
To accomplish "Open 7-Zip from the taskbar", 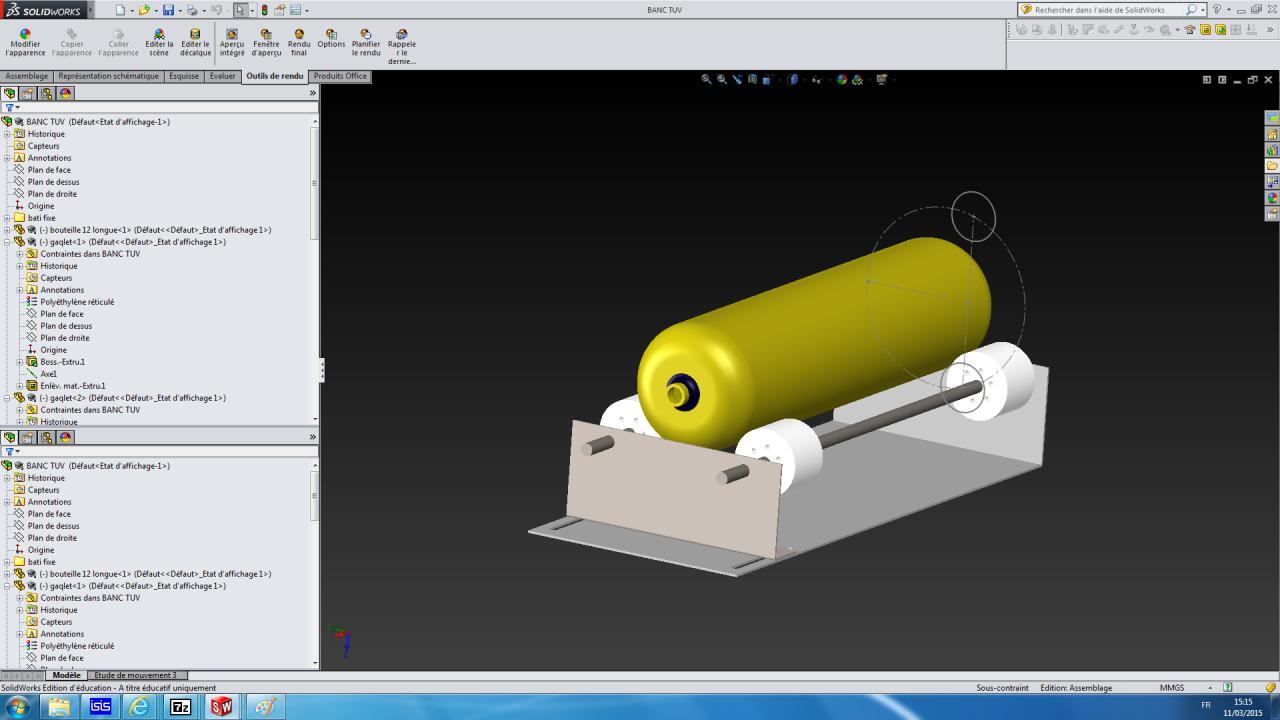I will pos(181,707).
